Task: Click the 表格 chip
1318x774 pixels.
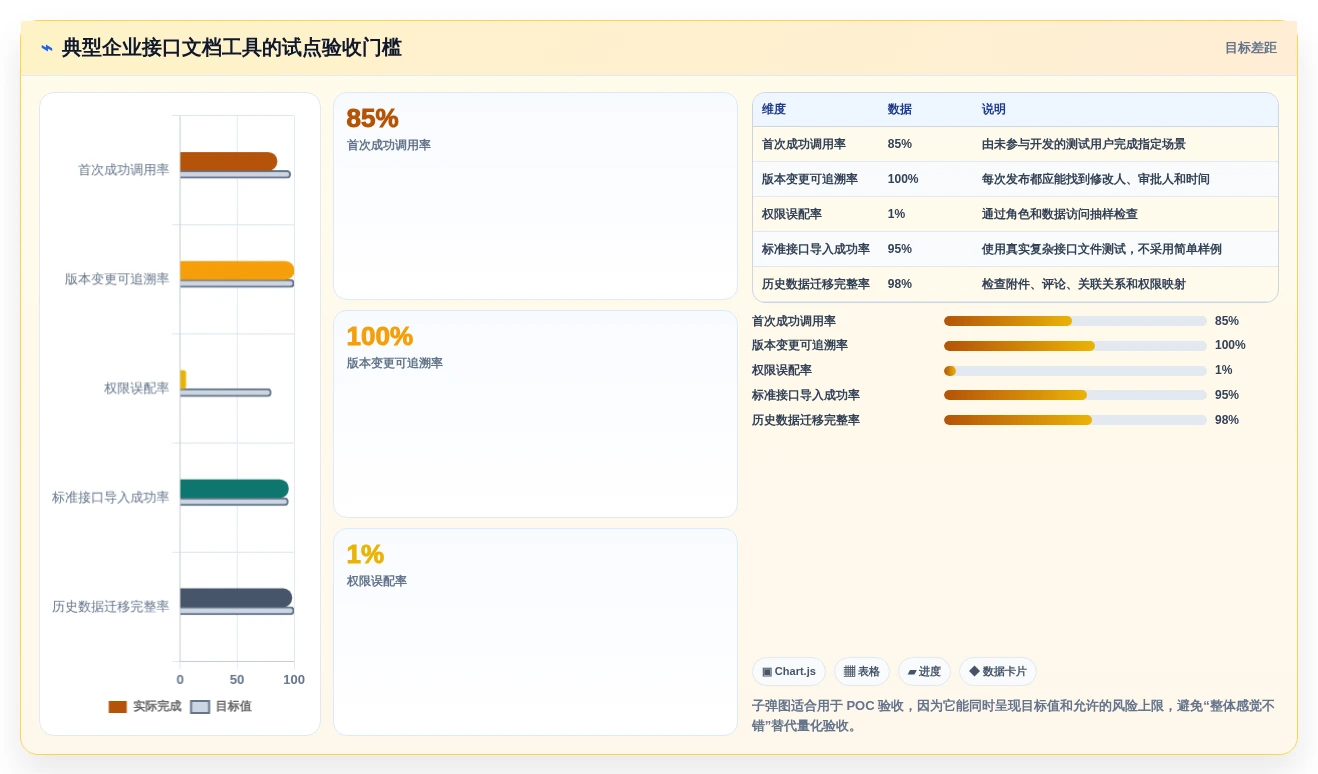Action: [x=862, y=672]
